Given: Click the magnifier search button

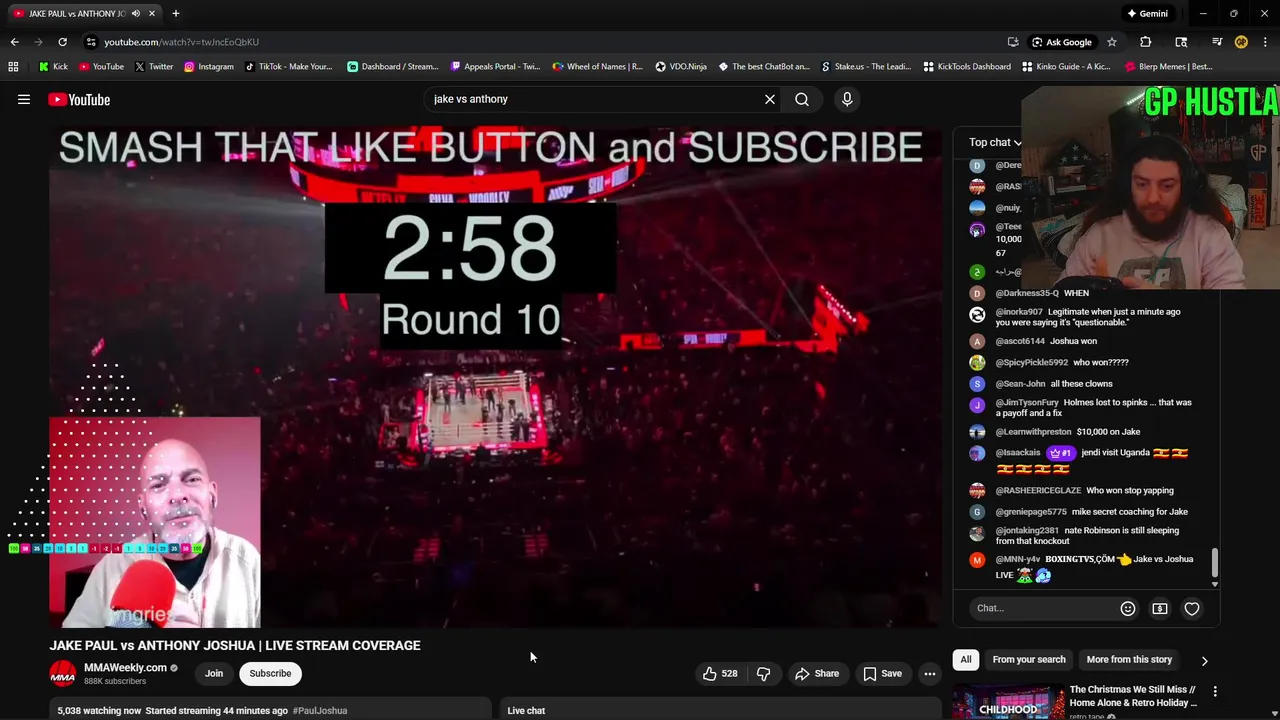Looking at the screenshot, I should coord(802,99).
